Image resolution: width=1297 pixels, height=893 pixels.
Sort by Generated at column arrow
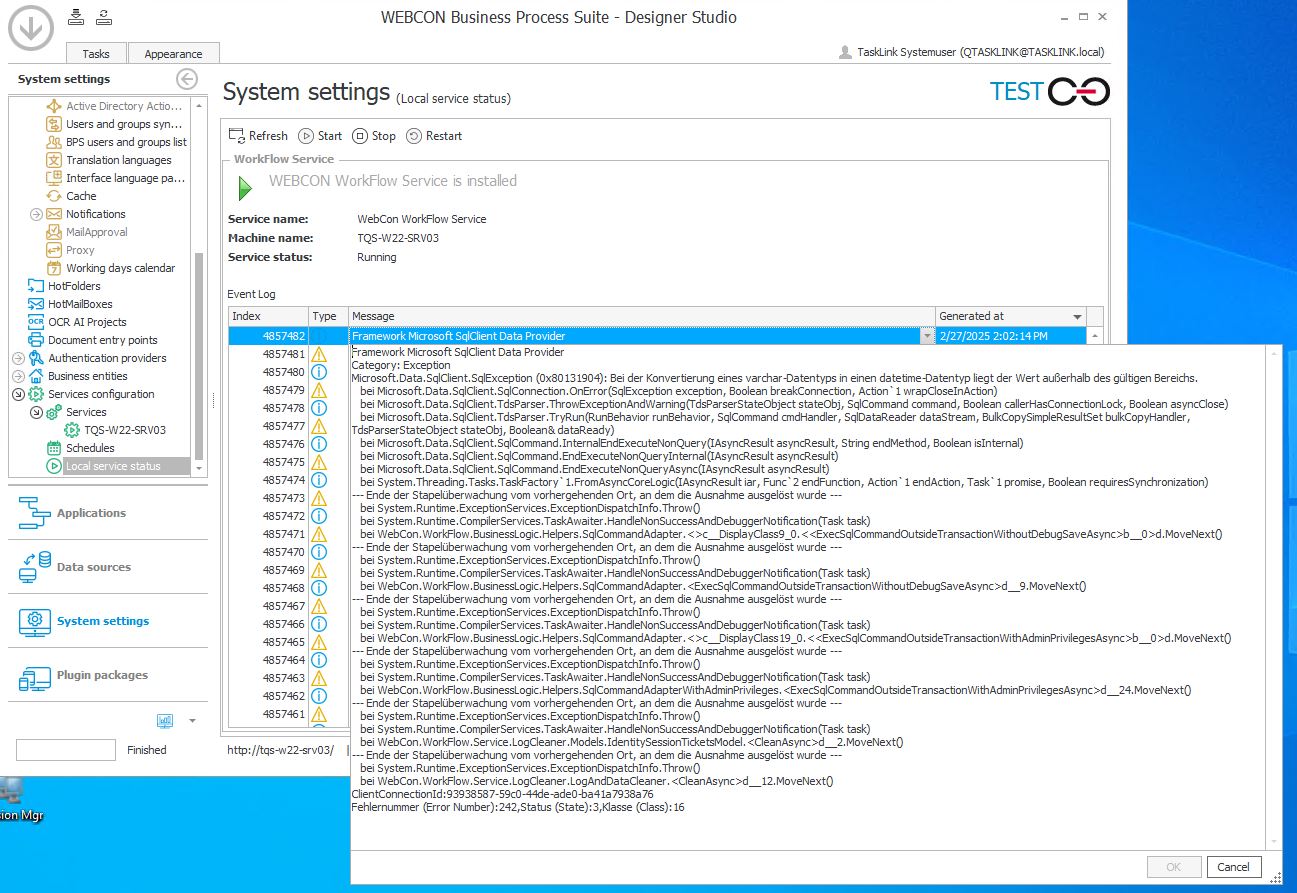pos(1077,317)
